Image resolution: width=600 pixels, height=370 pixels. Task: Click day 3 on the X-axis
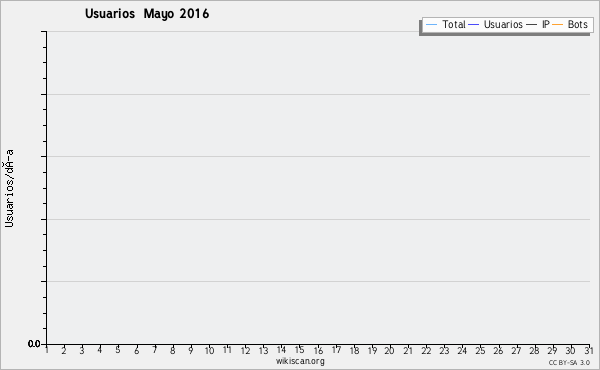[82, 350]
